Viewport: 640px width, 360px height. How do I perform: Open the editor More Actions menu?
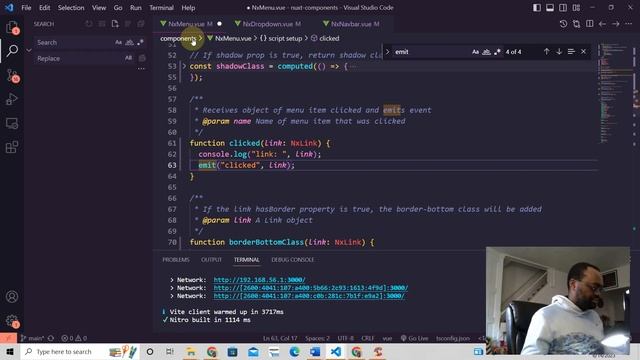(x=629, y=24)
